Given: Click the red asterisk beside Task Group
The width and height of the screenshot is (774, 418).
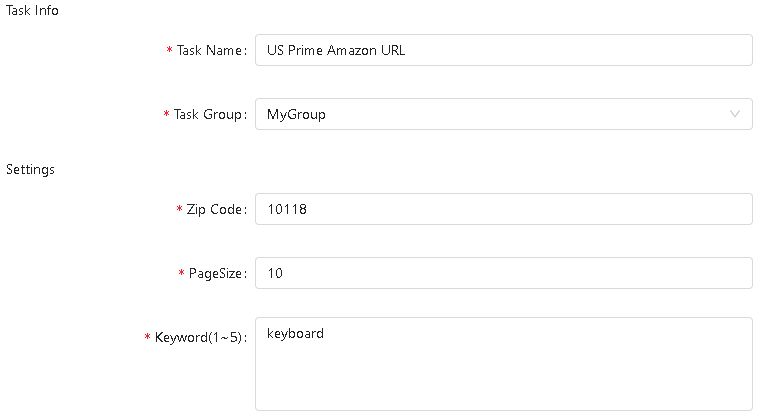Looking at the screenshot, I should (x=165, y=115).
